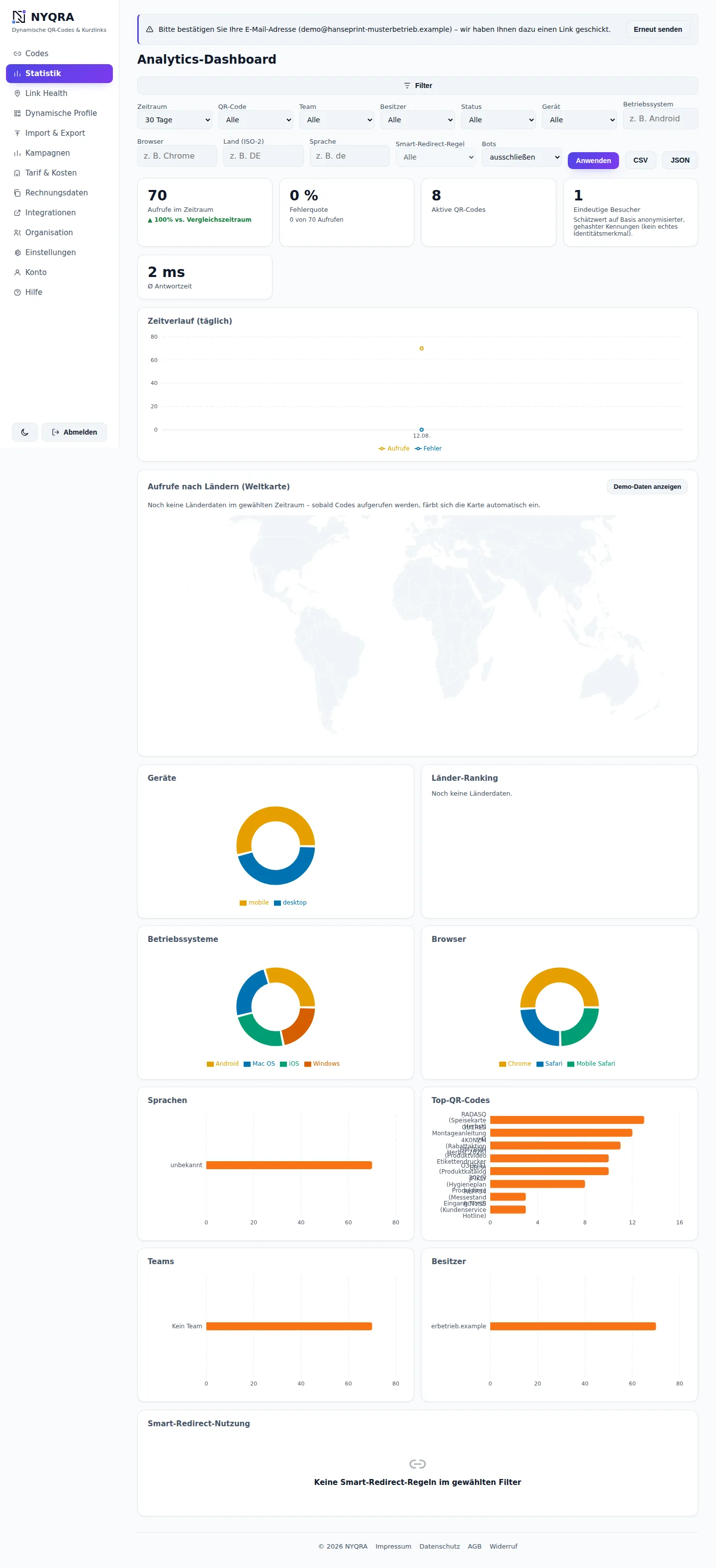This screenshot has height=1568, width=716.
Task: Log out with Abmelden button
Action: [74, 432]
